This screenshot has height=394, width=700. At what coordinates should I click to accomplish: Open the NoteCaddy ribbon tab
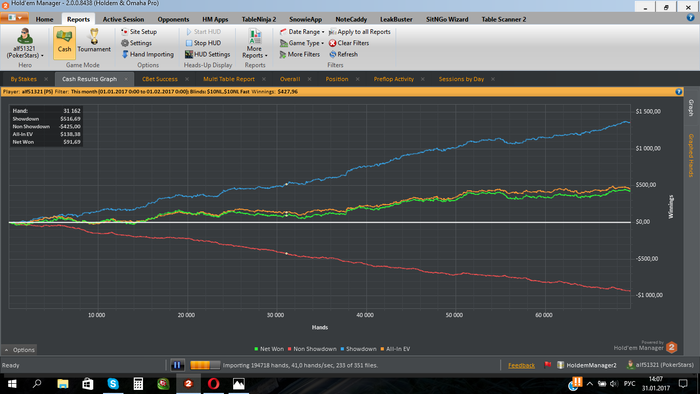click(x=351, y=19)
